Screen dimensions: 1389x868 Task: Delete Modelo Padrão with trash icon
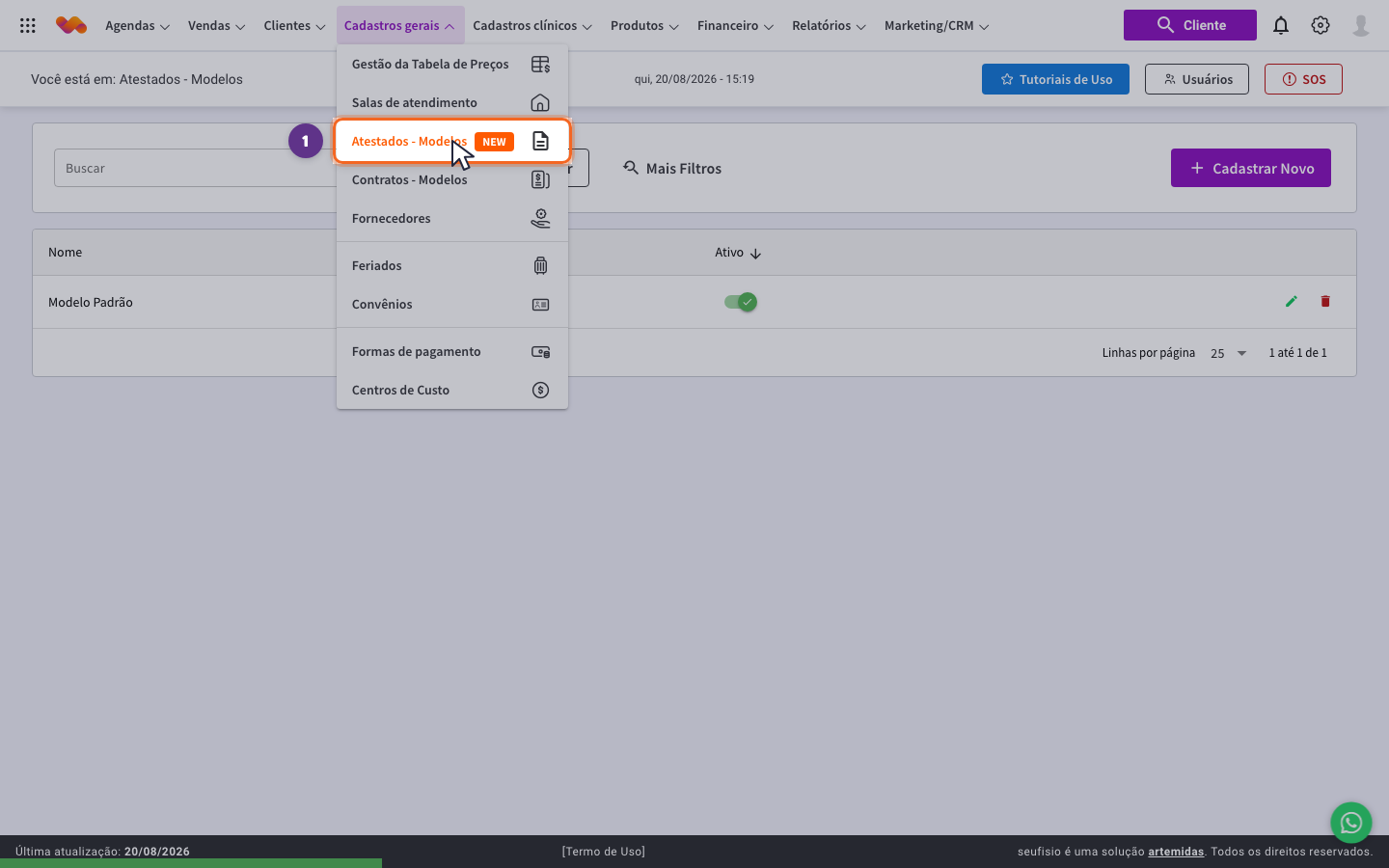click(x=1325, y=302)
